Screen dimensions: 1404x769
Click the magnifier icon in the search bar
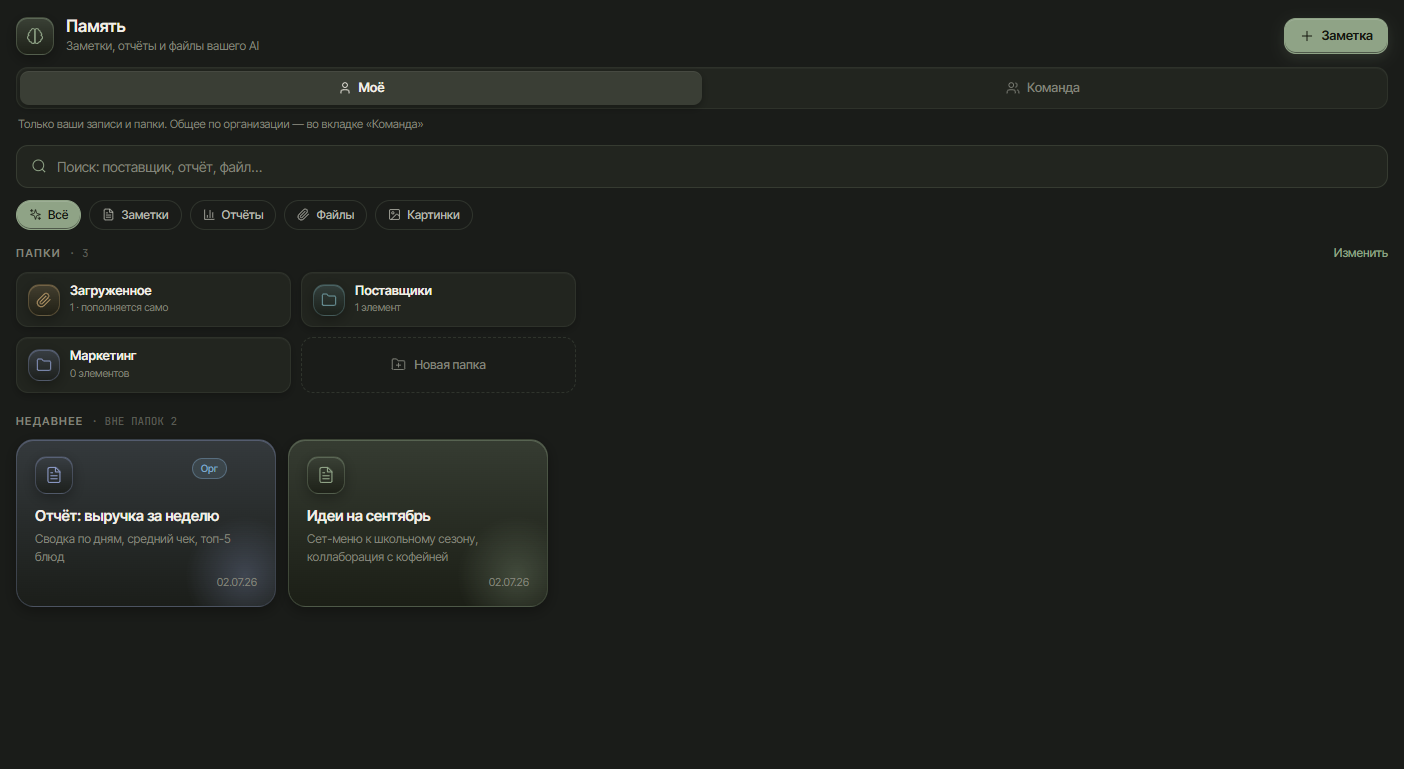40,167
